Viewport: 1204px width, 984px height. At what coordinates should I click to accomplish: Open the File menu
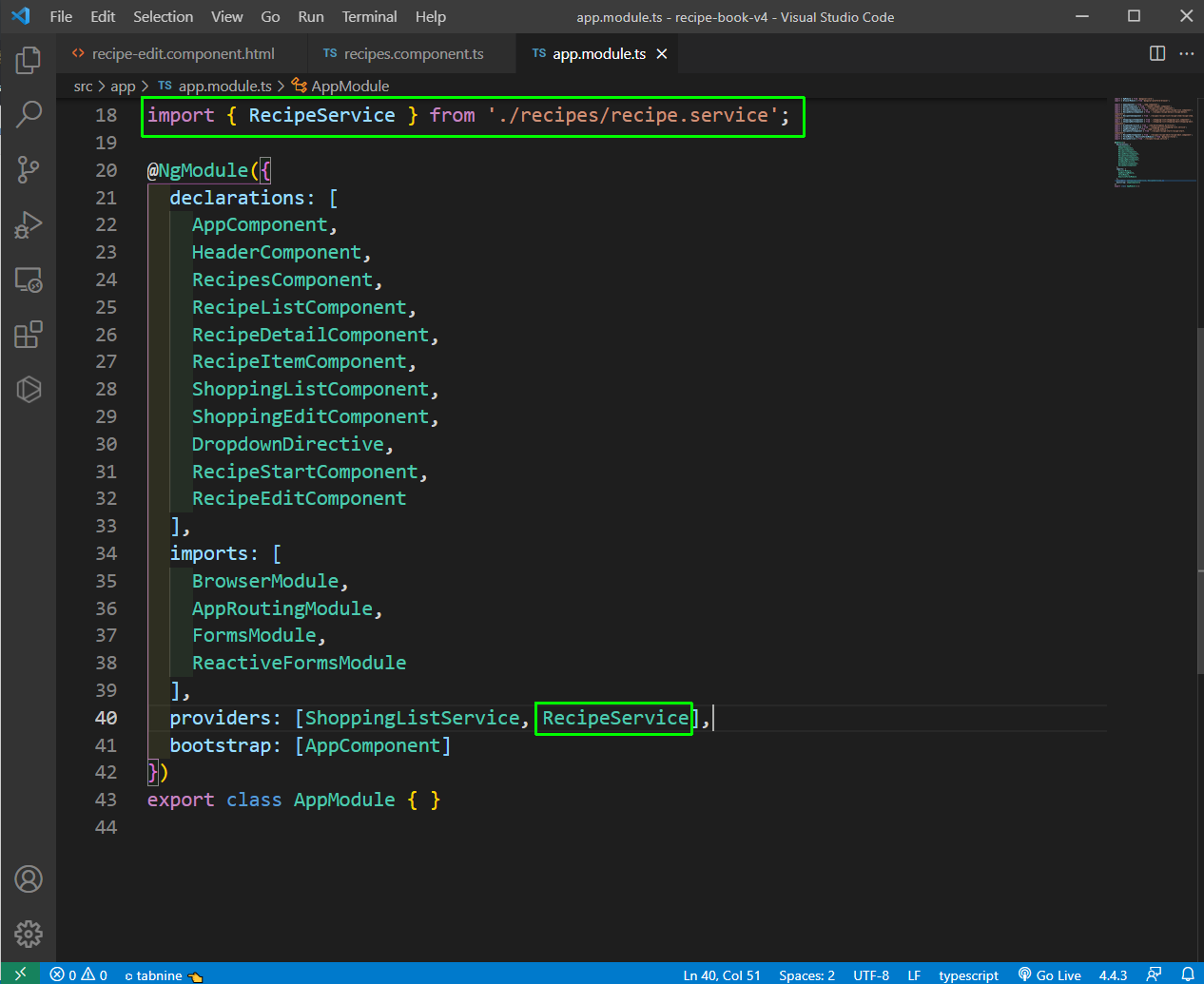pos(61,16)
